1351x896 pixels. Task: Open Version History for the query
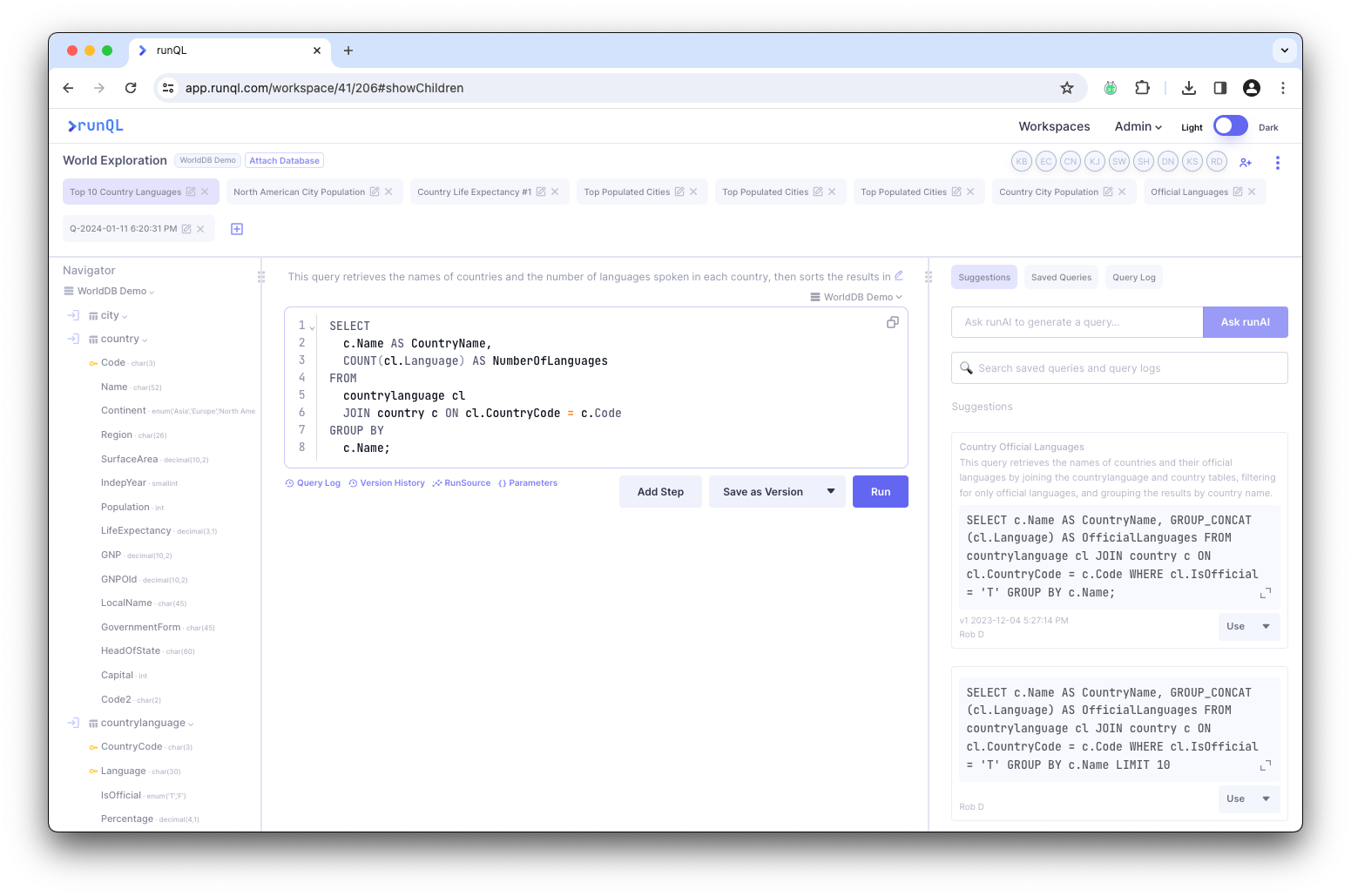pyautogui.click(x=387, y=482)
